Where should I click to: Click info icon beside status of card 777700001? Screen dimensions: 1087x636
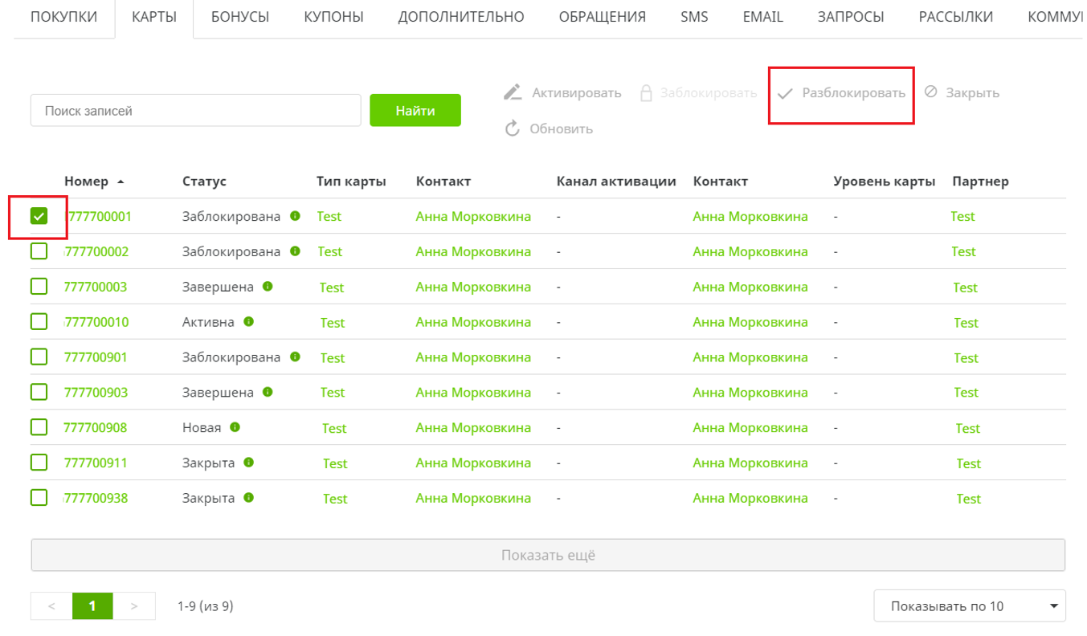click(295, 216)
